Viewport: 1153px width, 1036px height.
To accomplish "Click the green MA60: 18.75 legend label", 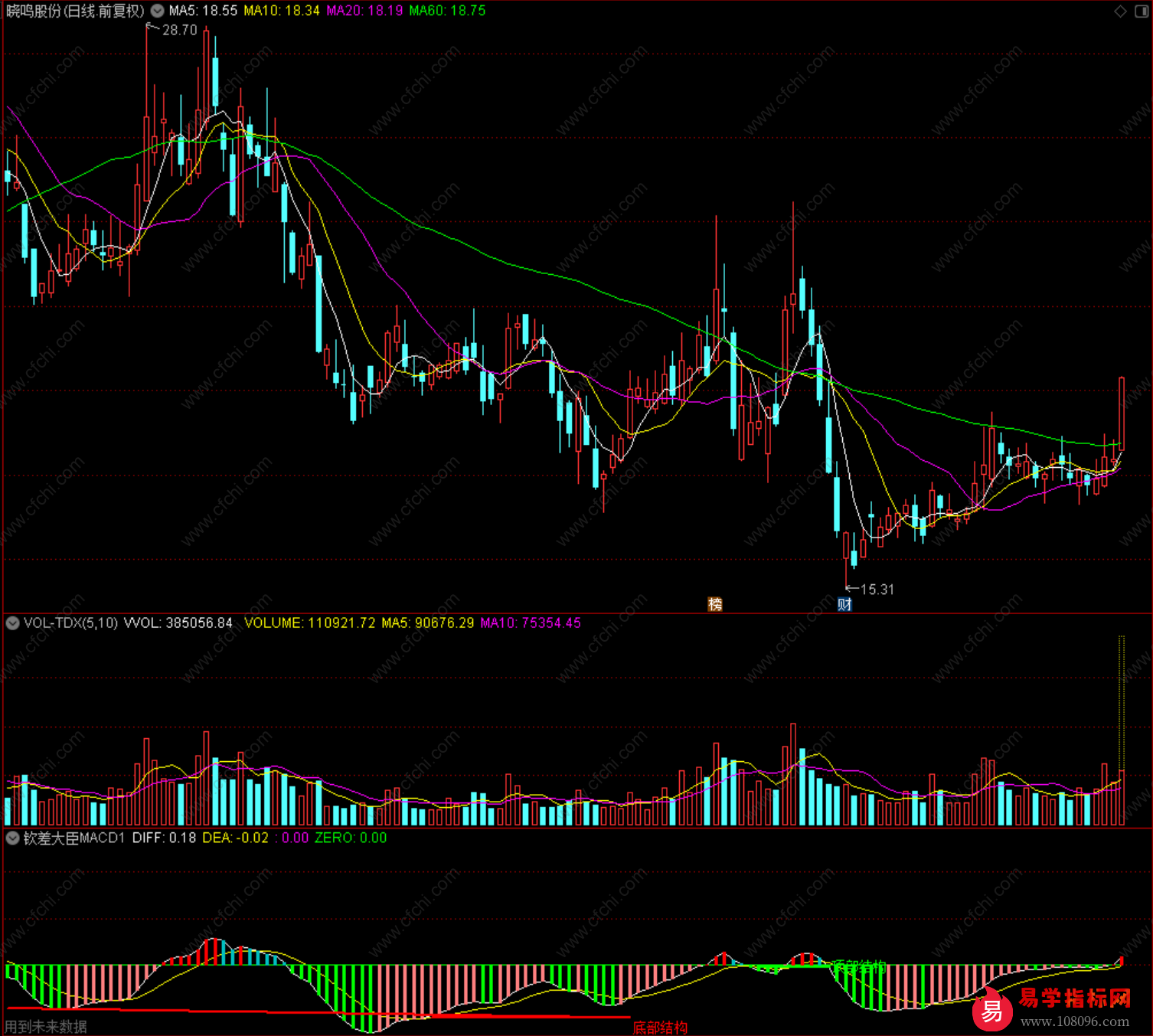I will 447,11.
